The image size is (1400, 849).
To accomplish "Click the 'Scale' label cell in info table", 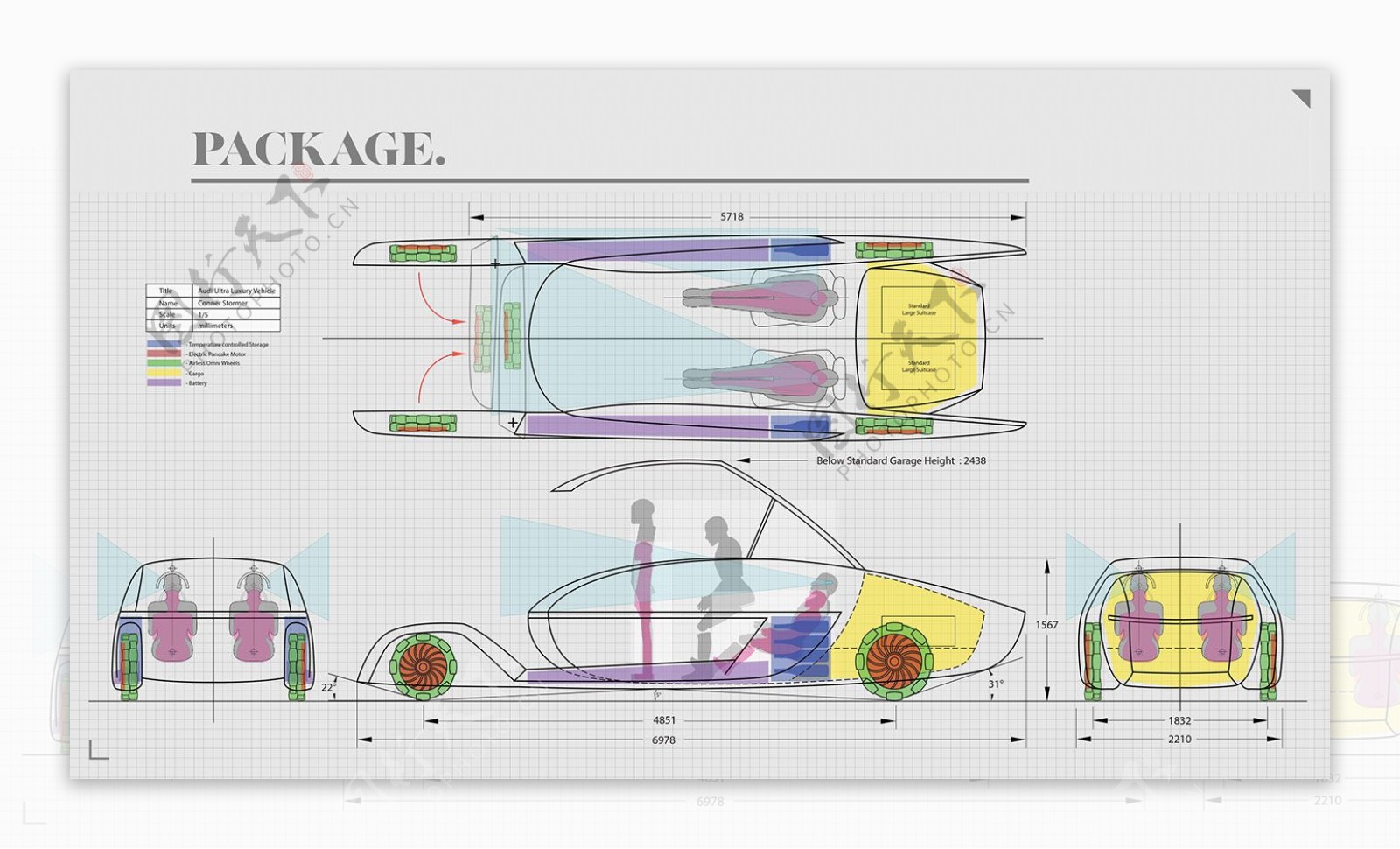I will point(169,314).
